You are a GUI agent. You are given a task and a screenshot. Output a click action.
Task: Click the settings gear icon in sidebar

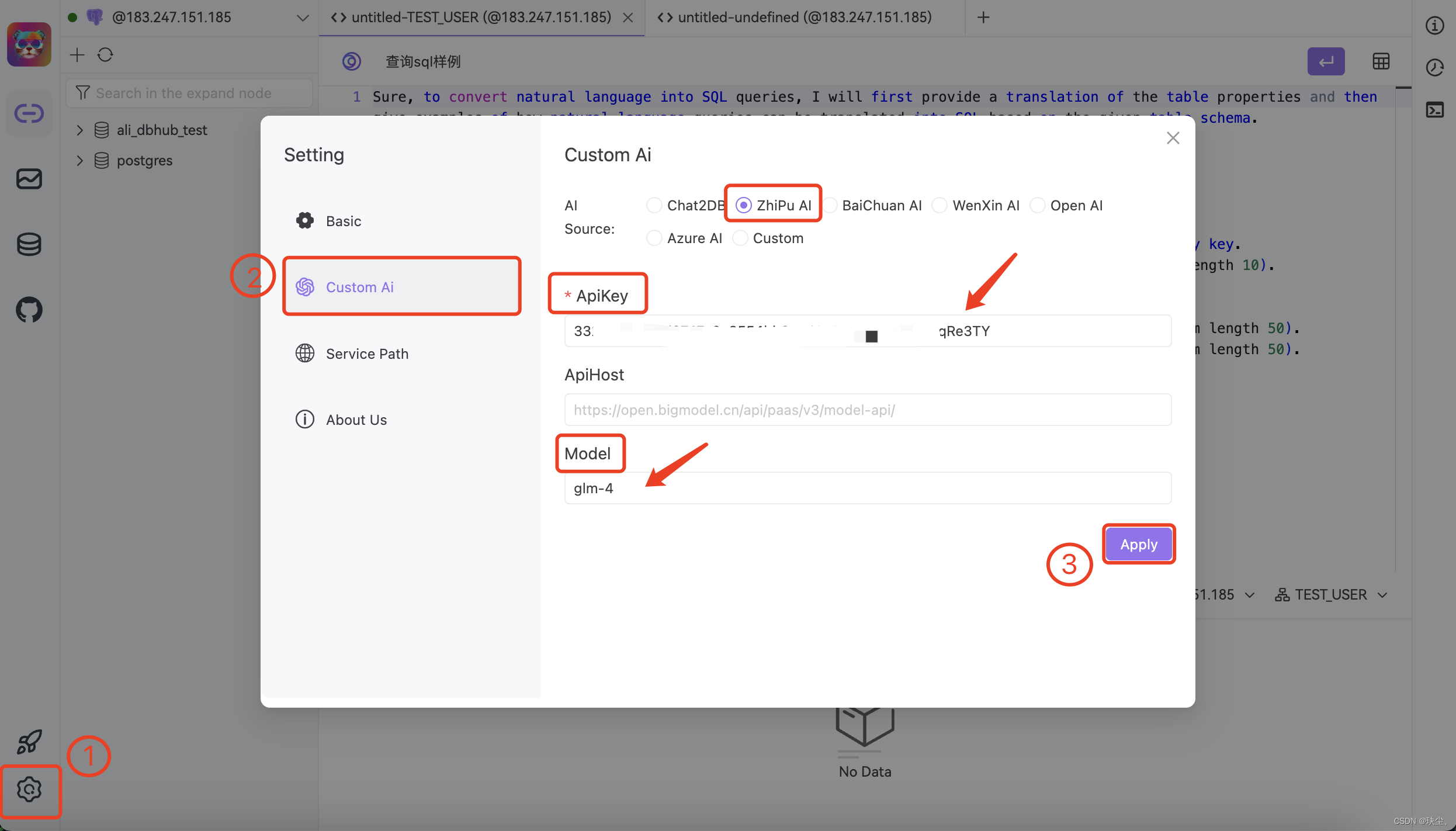[x=29, y=790]
